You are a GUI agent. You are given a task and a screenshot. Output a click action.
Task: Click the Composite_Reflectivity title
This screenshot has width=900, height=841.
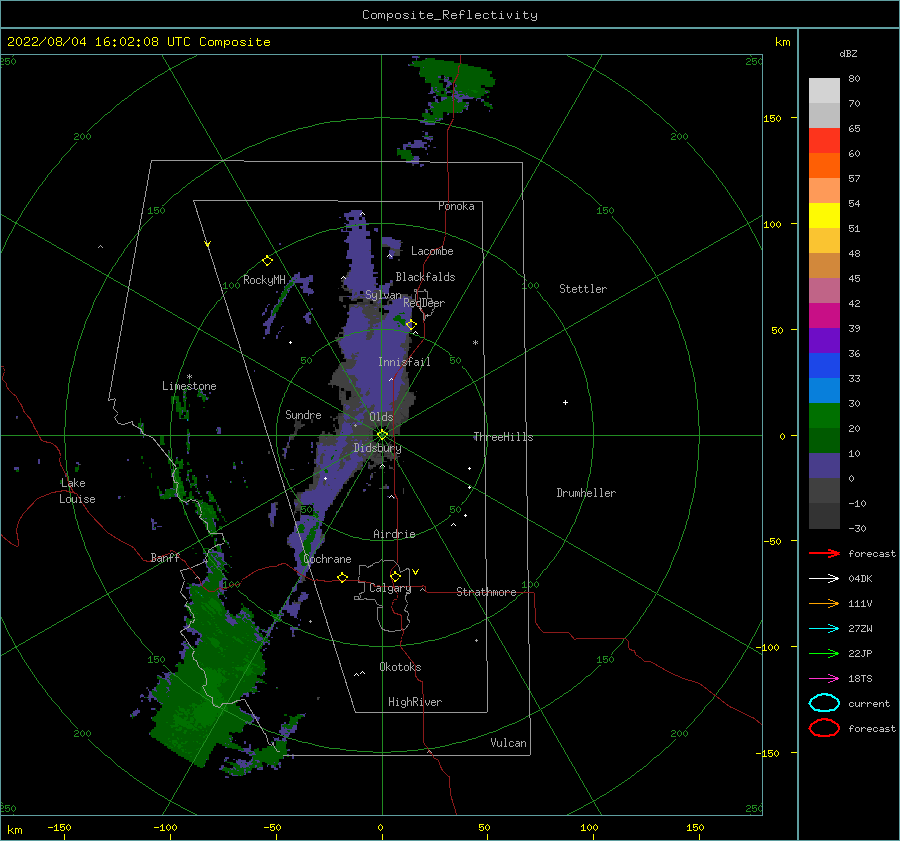pyautogui.click(x=450, y=15)
